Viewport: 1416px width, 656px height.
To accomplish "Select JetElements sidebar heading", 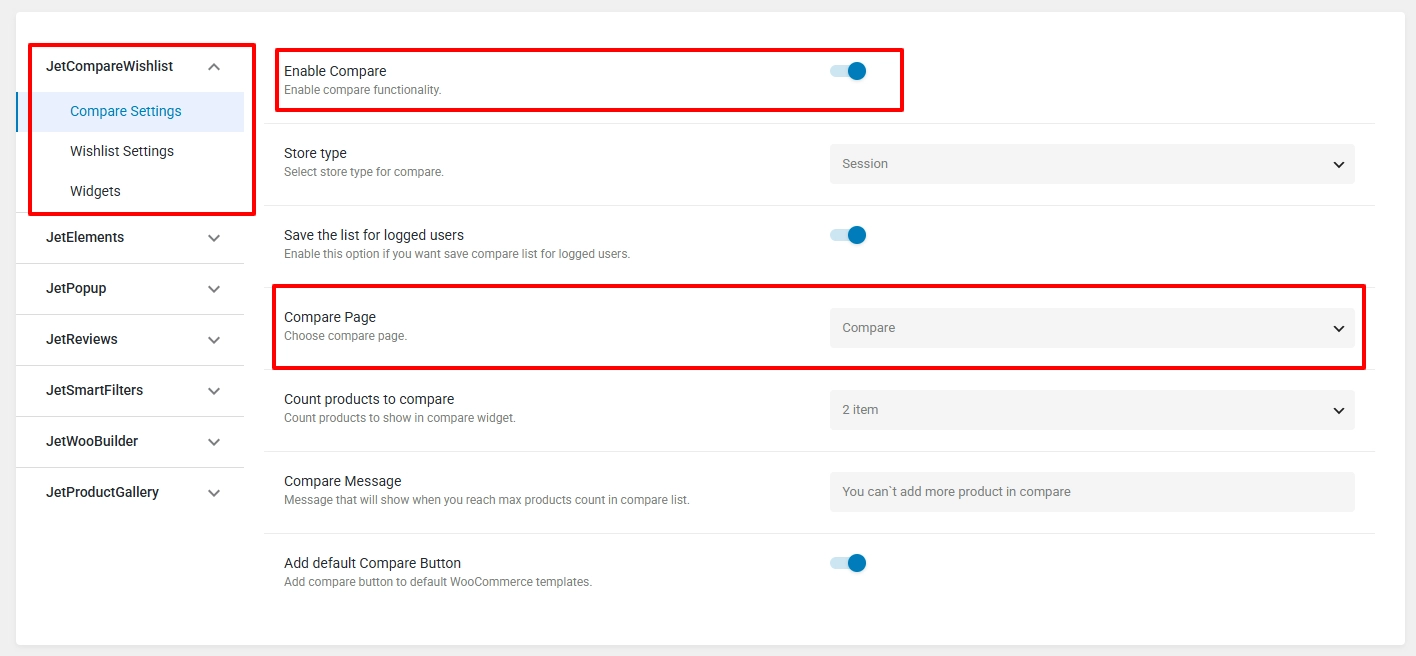I will click(x=85, y=237).
